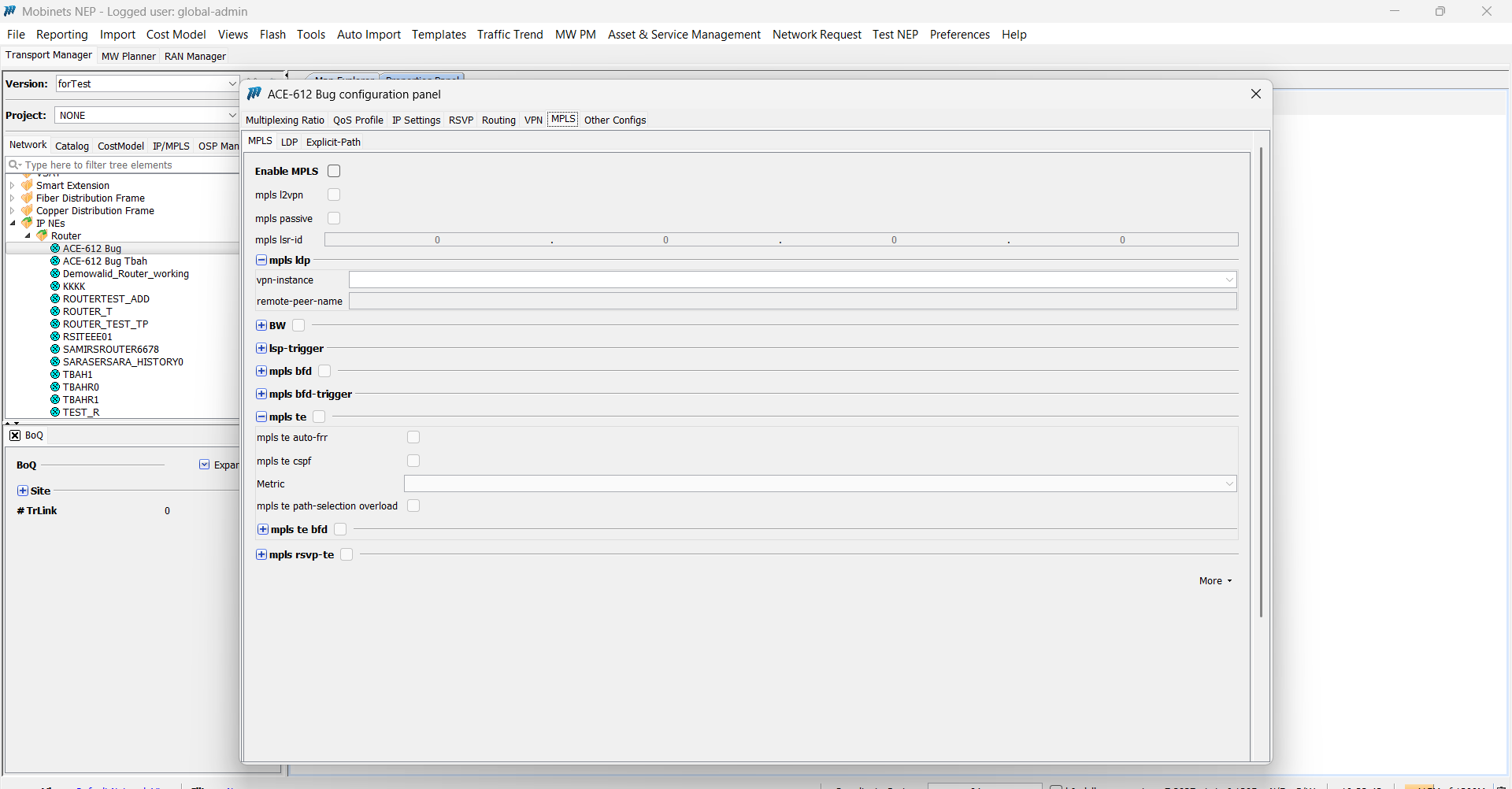Switch to the LDP sub-tab
This screenshot has width=1512, height=789.
click(x=289, y=143)
